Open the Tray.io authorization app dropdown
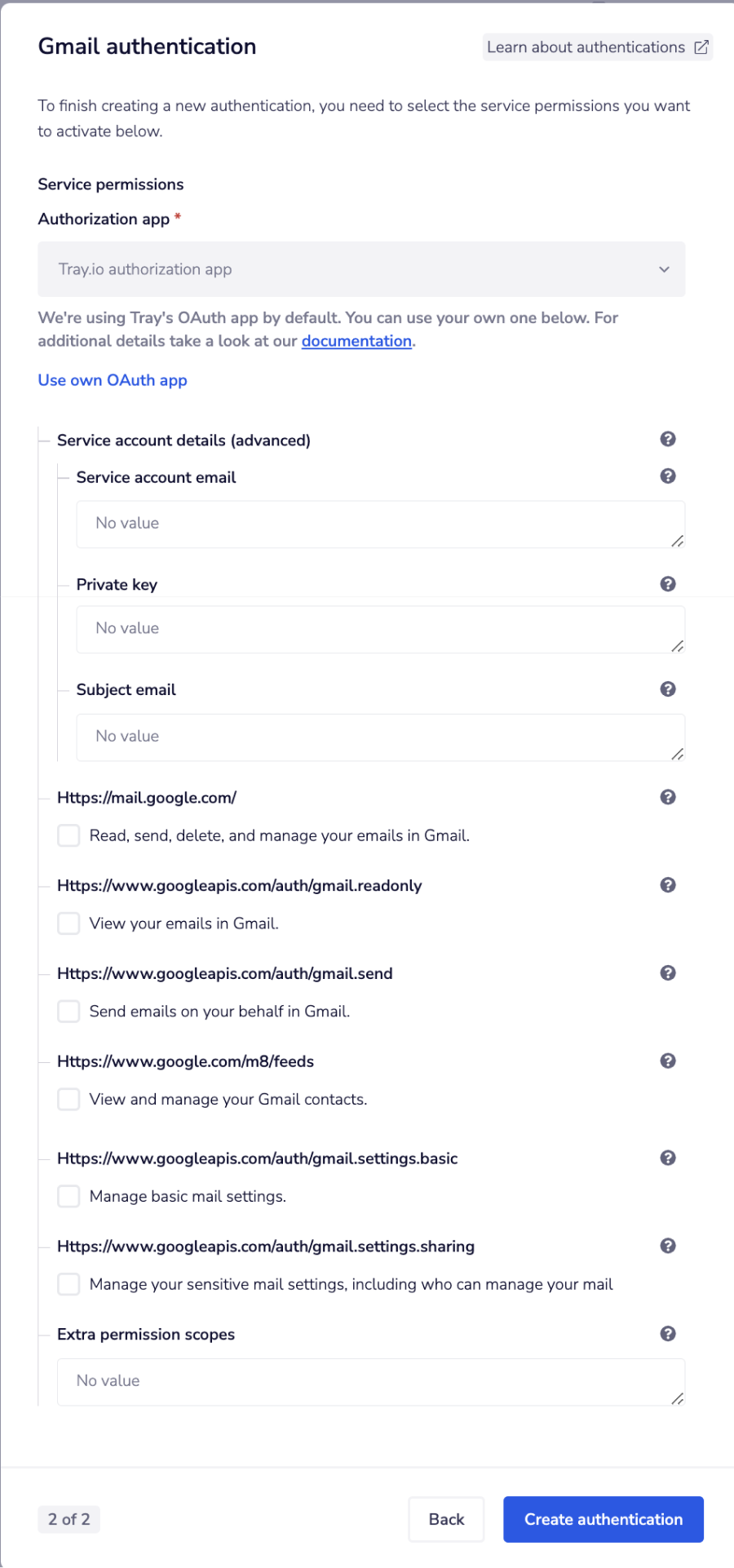Viewport: 734px width, 1568px height. tap(361, 269)
